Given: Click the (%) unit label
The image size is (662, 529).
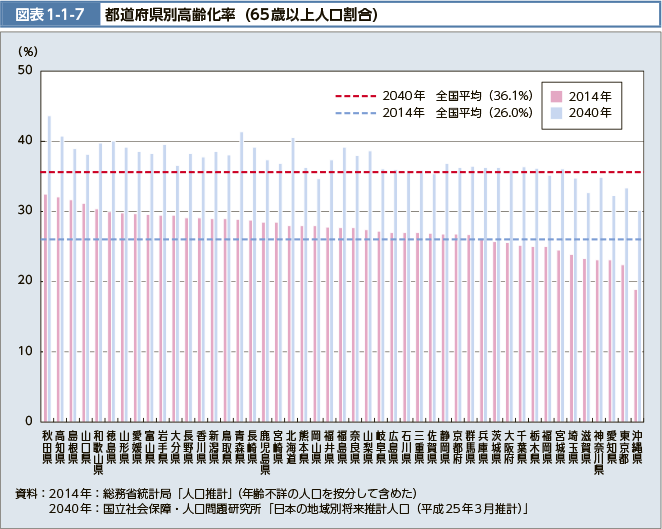Looking at the screenshot, I should tap(27, 50).
